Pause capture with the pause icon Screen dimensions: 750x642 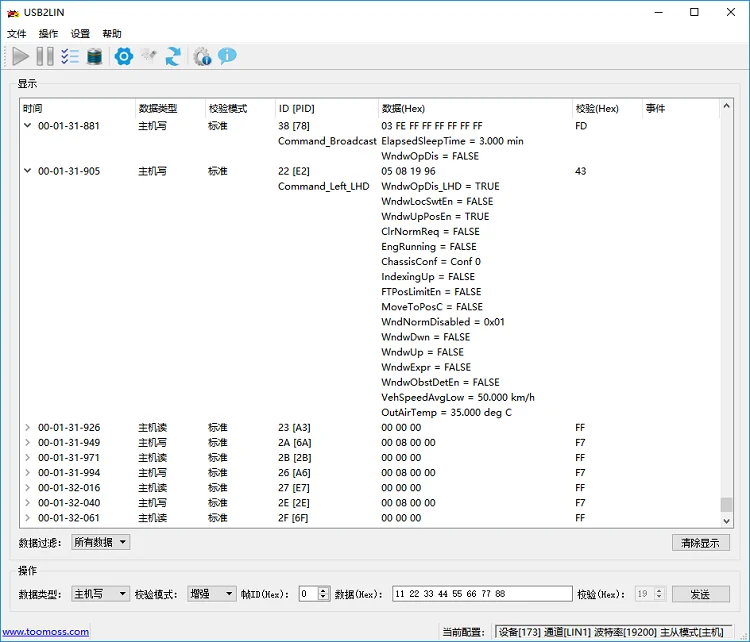[45, 56]
